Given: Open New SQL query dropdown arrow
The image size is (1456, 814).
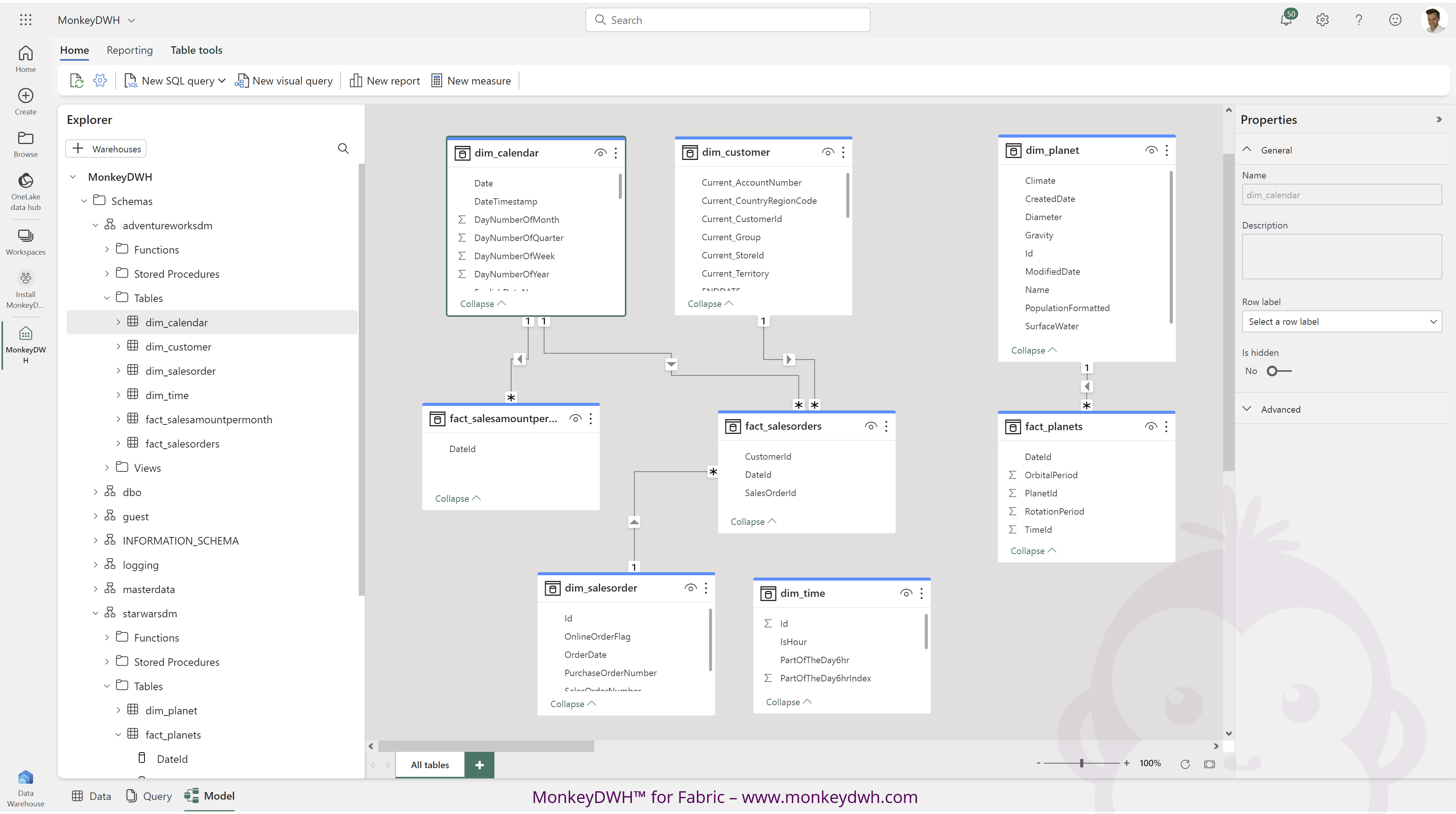Looking at the screenshot, I should pyautogui.click(x=221, y=81).
